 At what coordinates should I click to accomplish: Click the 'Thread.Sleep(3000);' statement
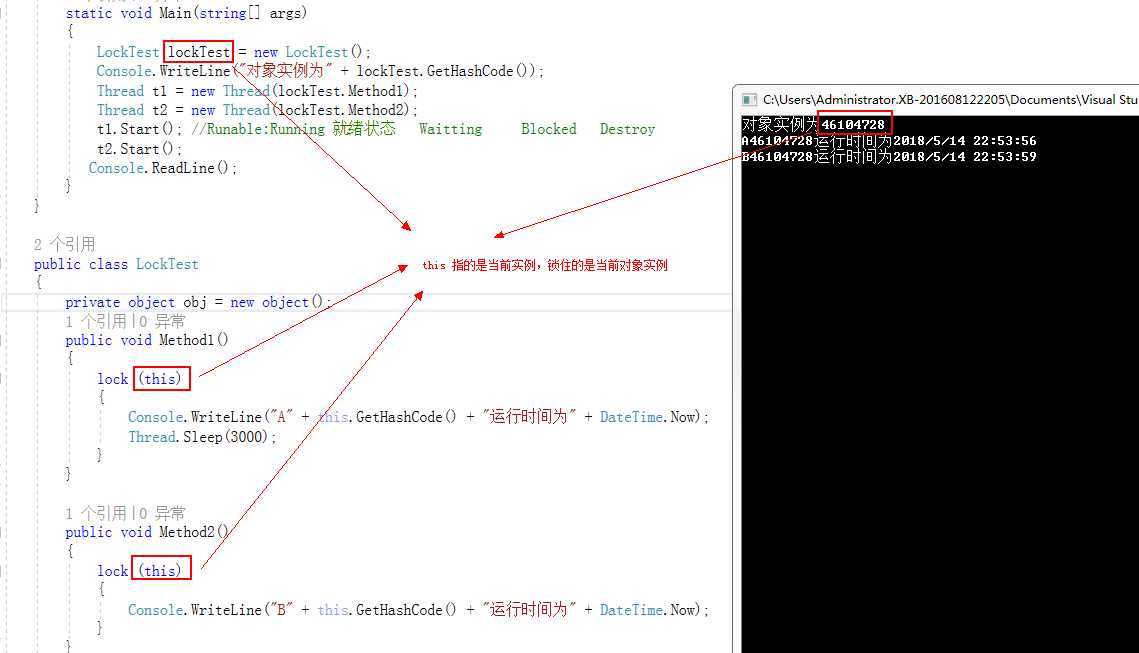pyautogui.click(x=202, y=437)
